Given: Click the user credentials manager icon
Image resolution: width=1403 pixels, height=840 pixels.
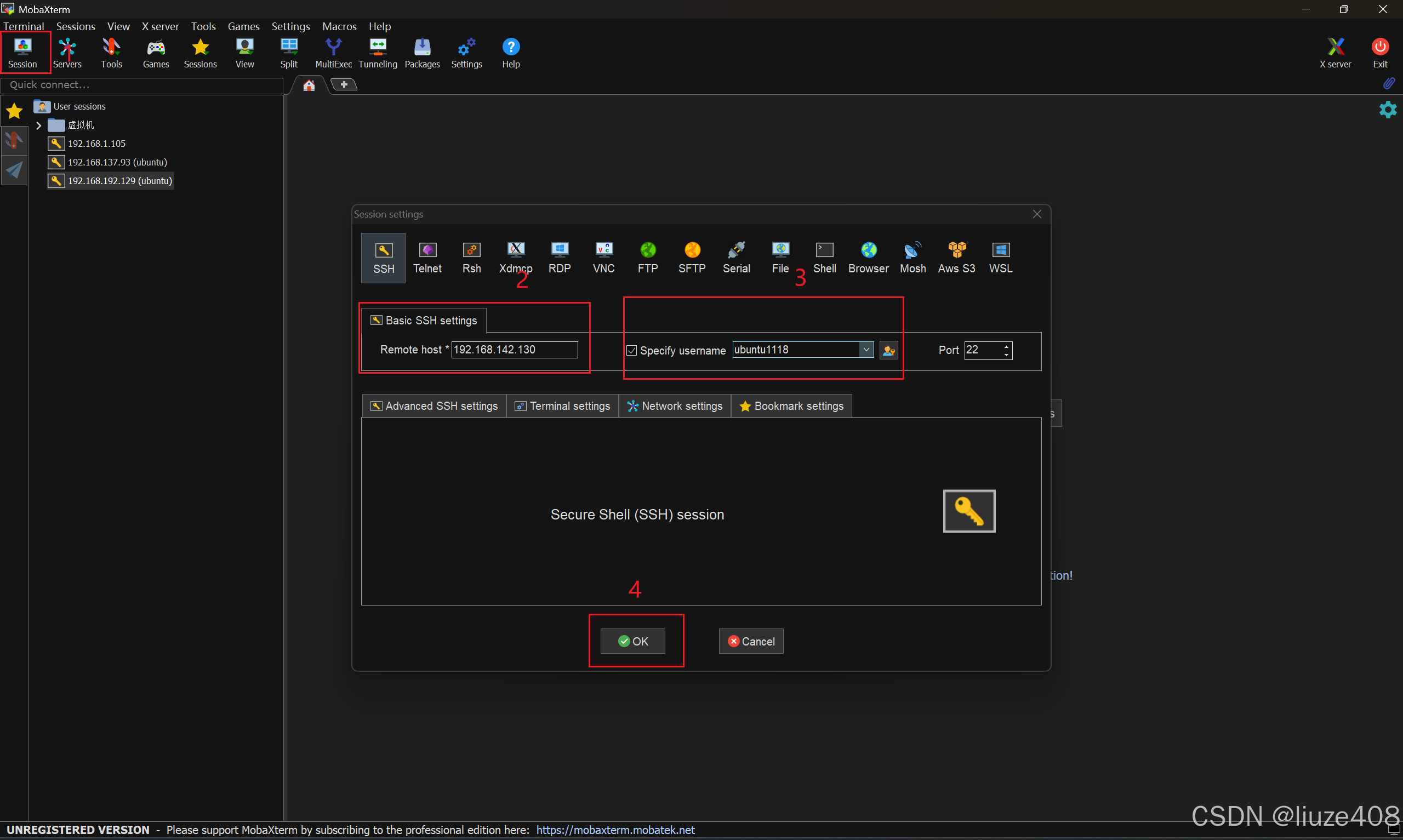Looking at the screenshot, I should 888,350.
